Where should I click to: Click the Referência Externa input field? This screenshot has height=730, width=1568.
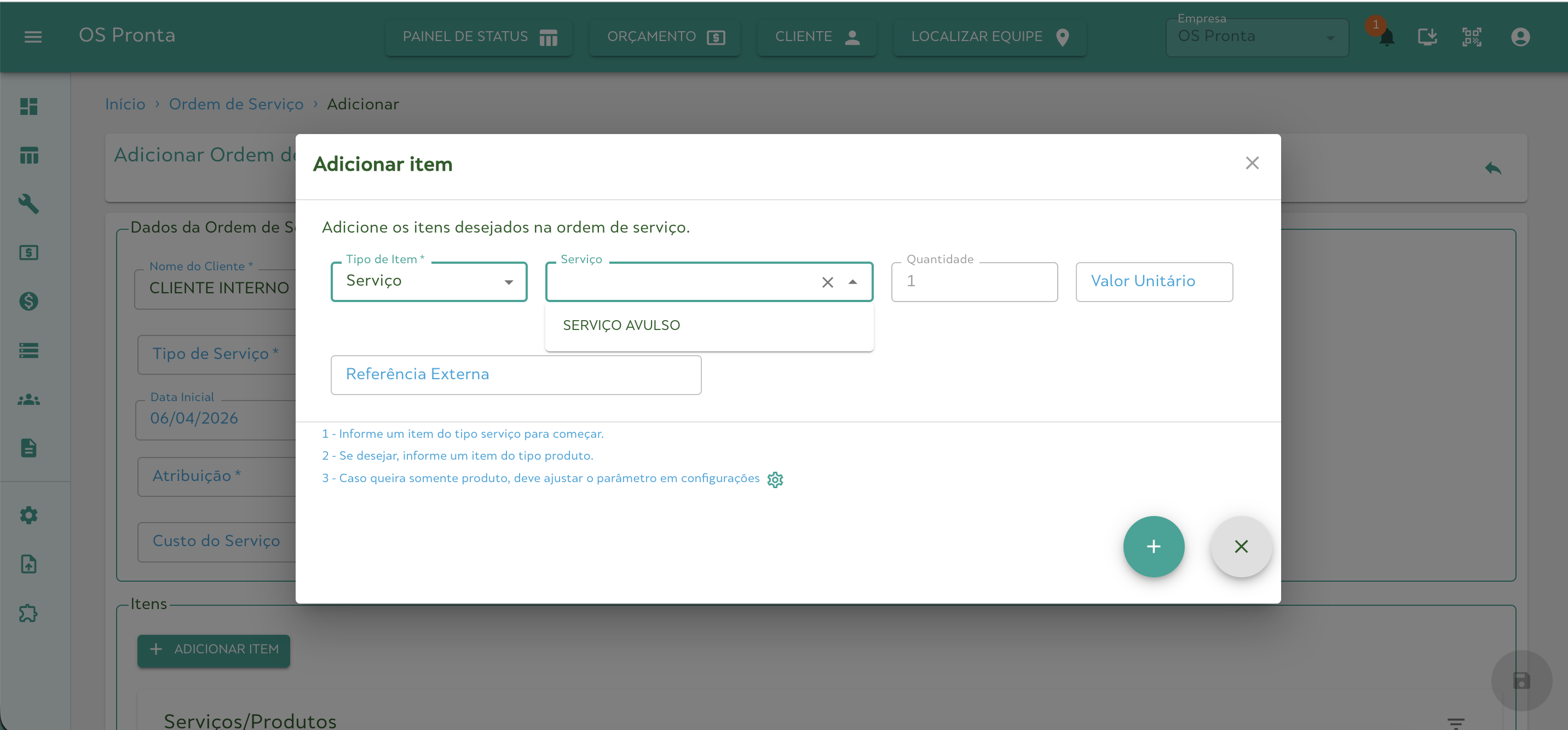coord(516,375)
